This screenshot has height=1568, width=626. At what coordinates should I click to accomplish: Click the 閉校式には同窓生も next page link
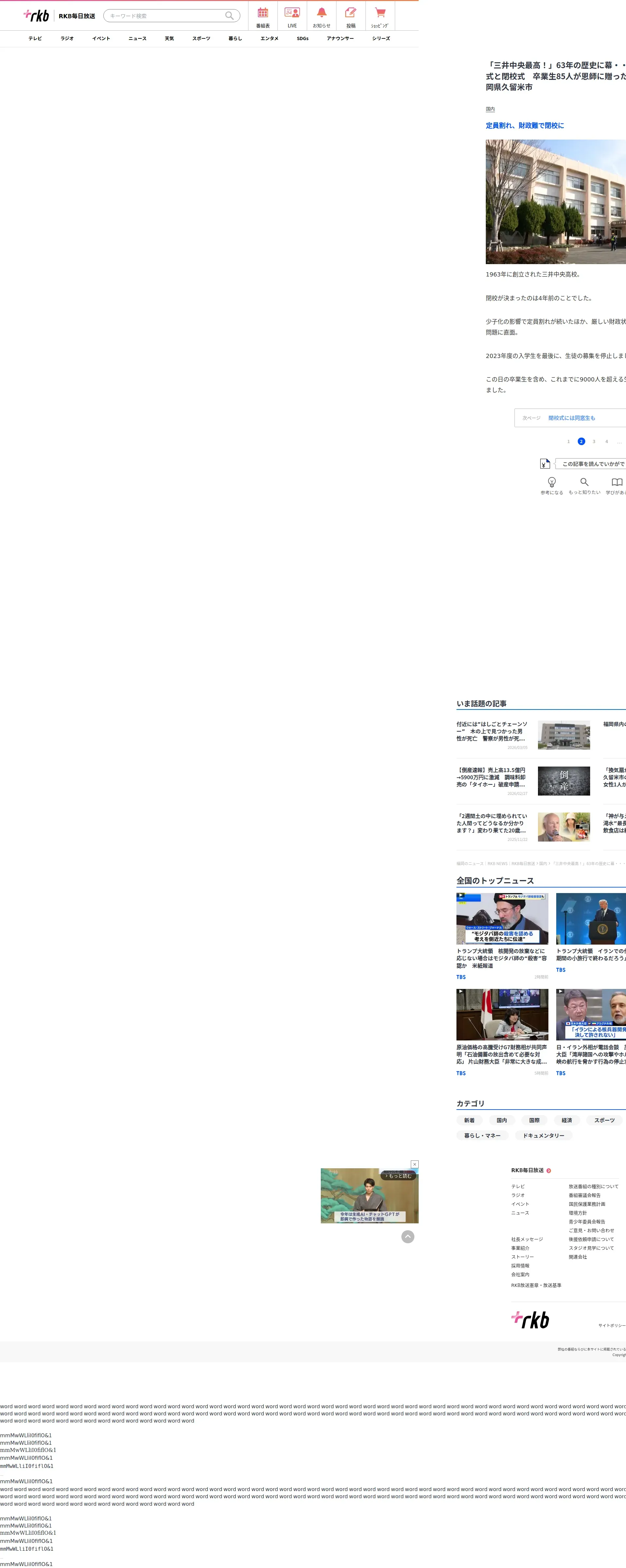[x=571, y=418]
